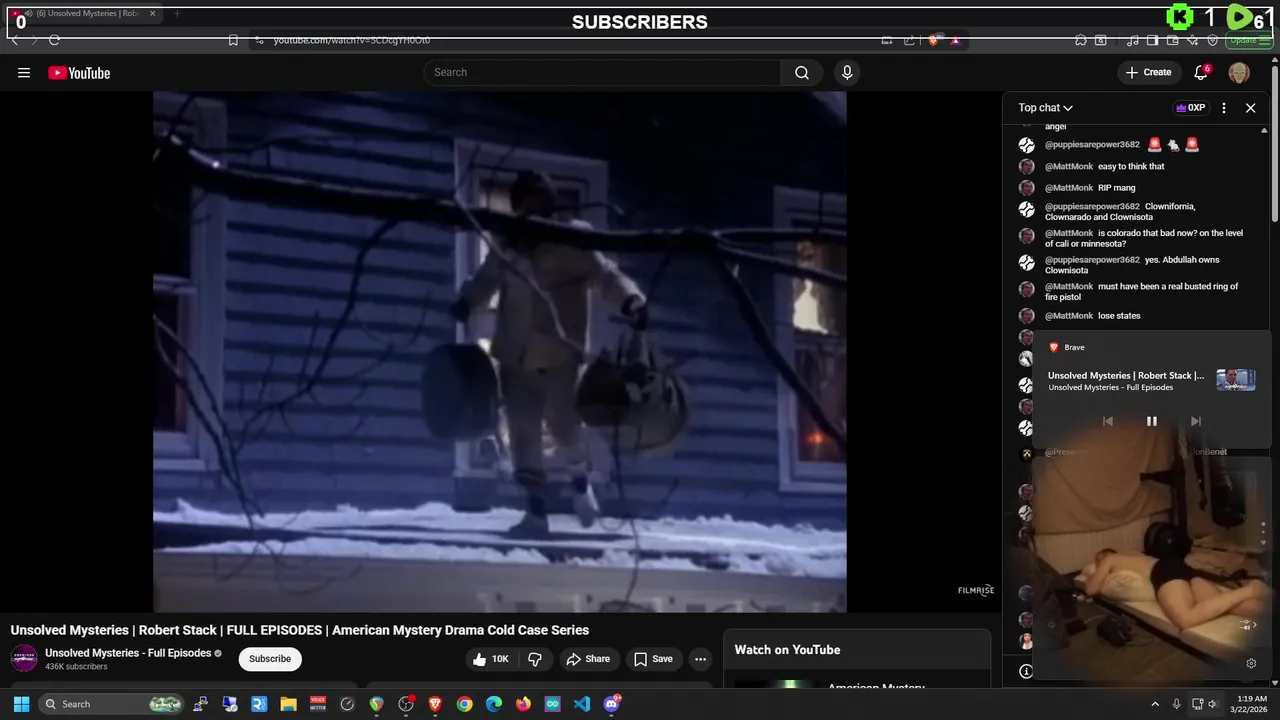Open the account avatar menu

(x=1239, y=73)
